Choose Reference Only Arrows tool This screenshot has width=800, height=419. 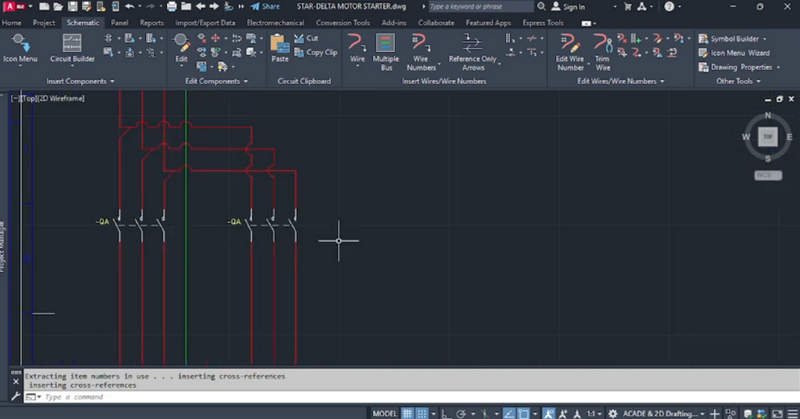(x=472, y=52)
